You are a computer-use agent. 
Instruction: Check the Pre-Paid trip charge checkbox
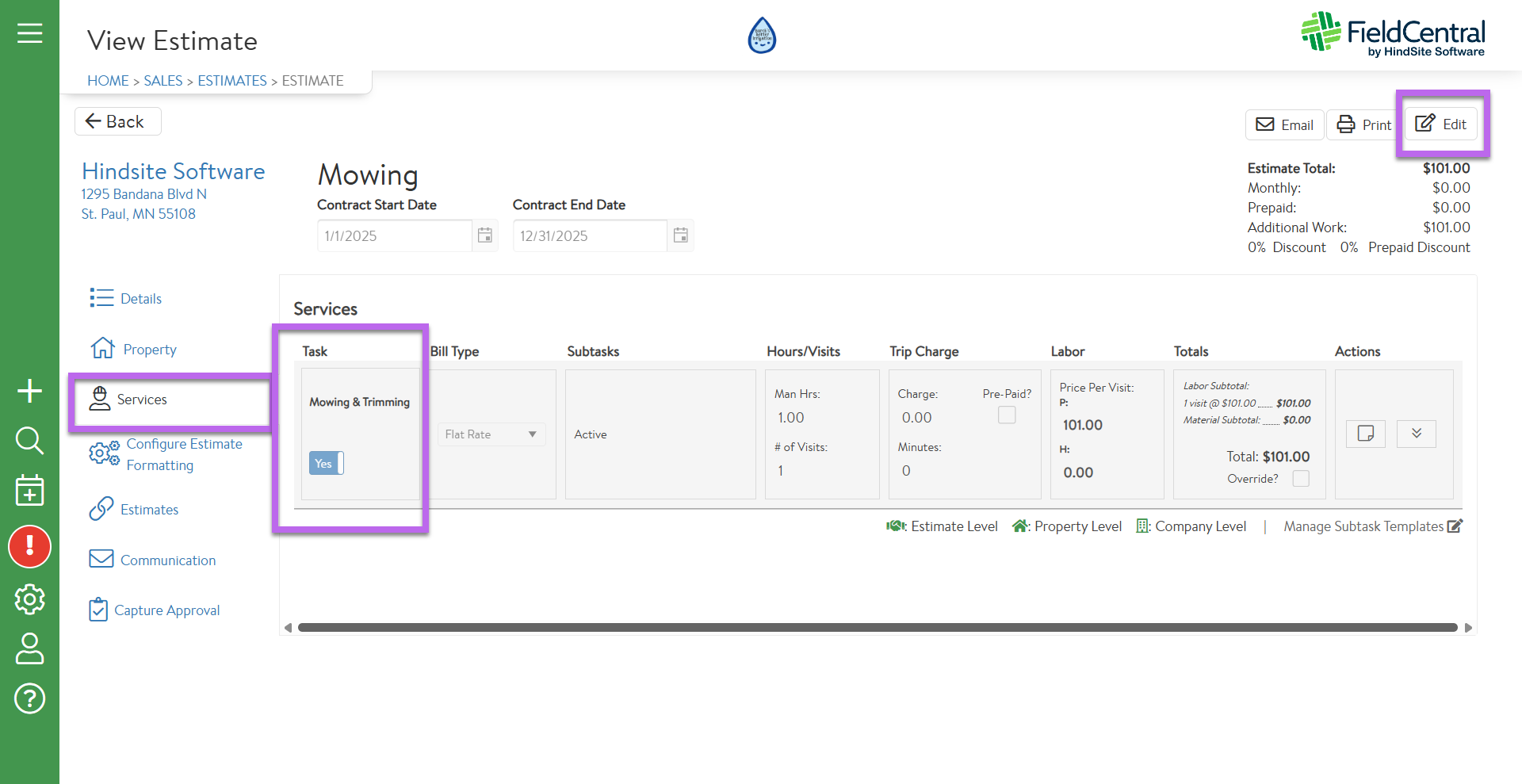1006,415
